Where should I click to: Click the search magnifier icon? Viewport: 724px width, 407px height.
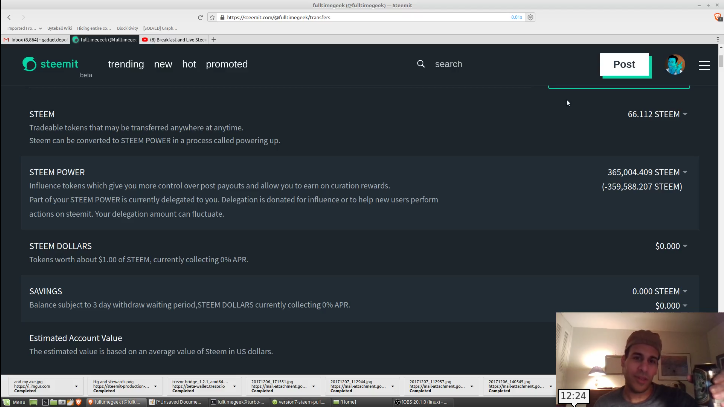tap(421, 64)
